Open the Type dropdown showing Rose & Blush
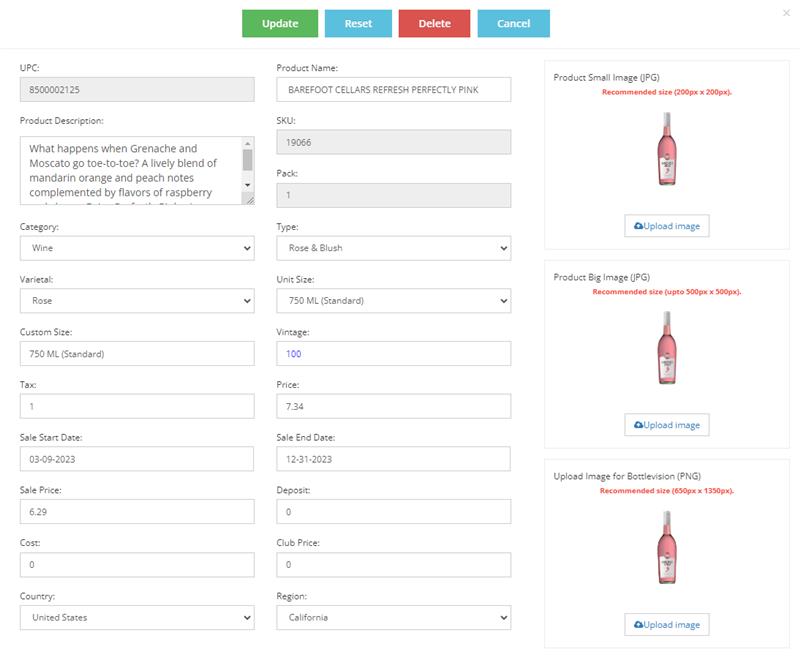 [x=393, y=248]
